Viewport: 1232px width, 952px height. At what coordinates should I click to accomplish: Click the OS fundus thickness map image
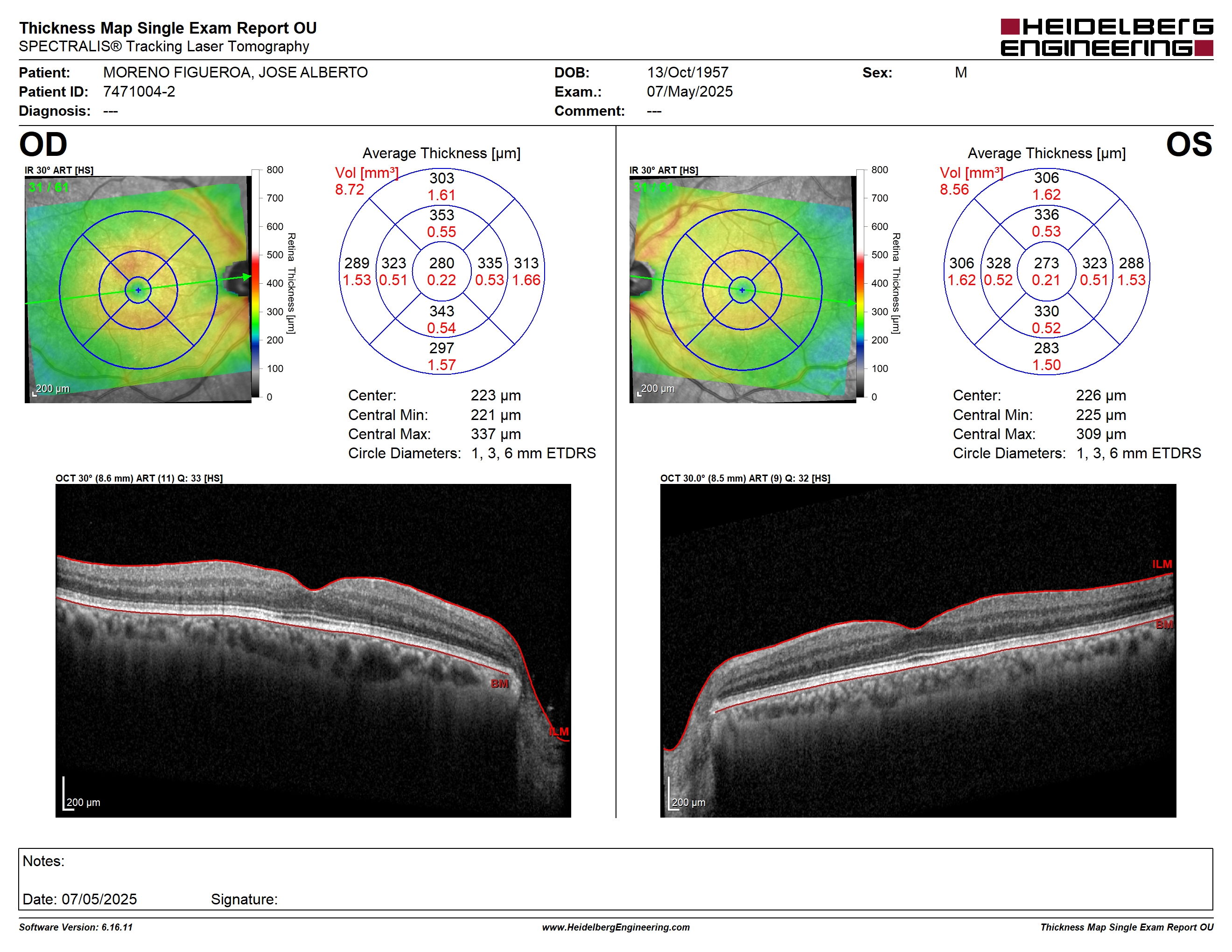742,289
